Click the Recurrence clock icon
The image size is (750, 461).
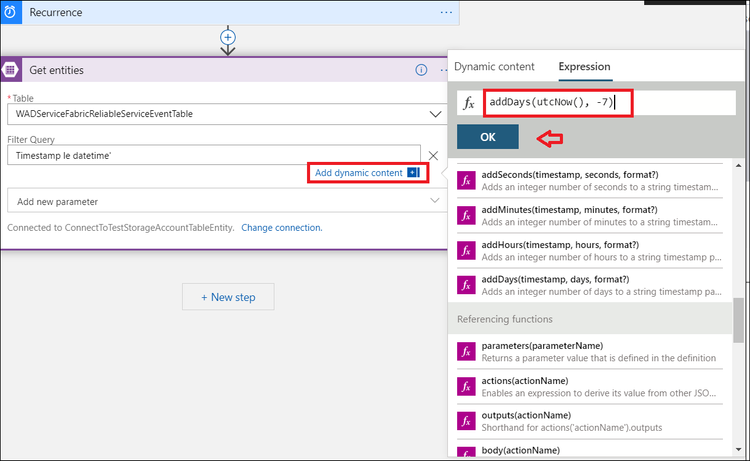point(10,12)
